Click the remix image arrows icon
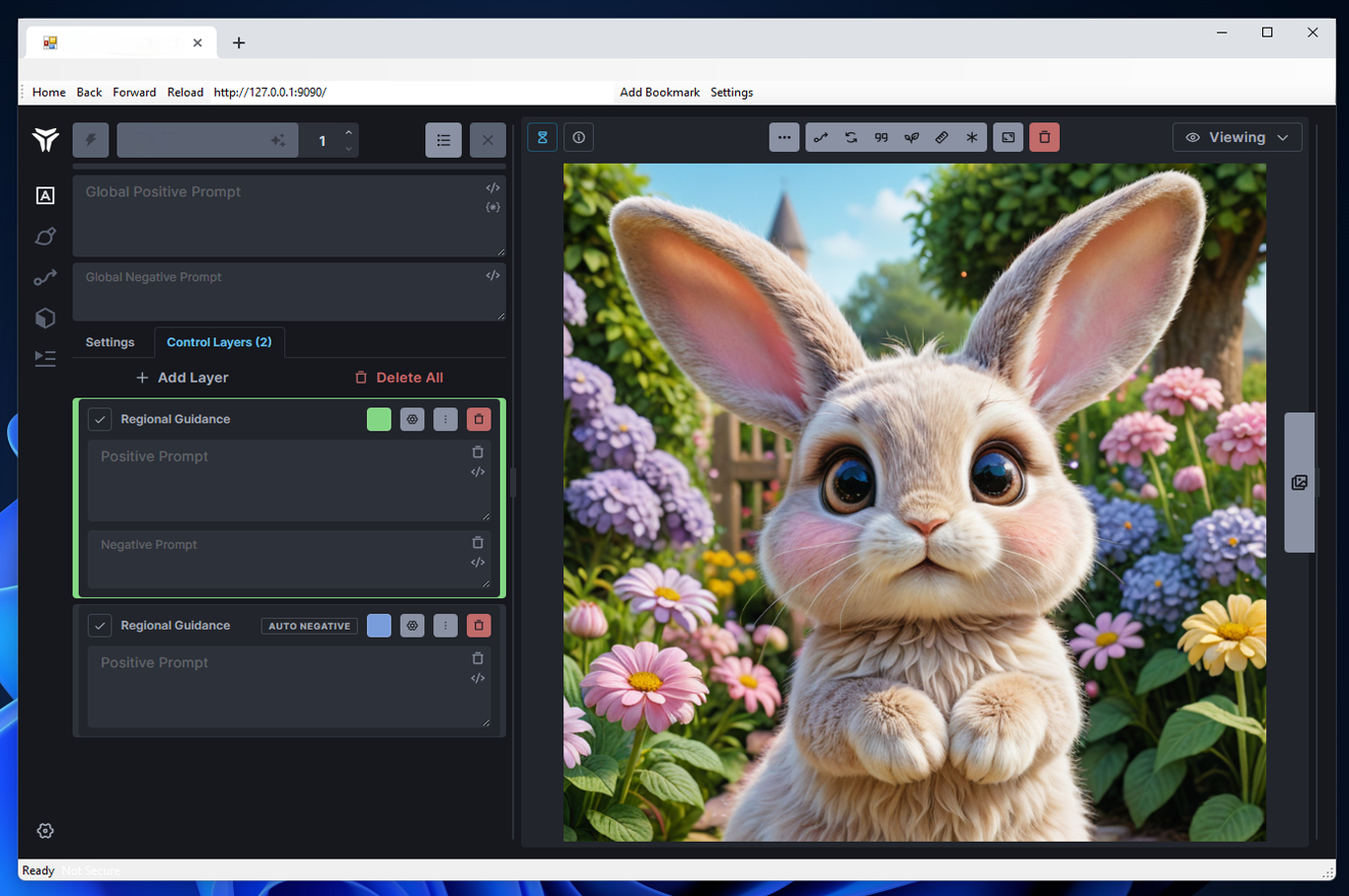The width and height of the screenshot is (1349, 896). click(851, 137)
